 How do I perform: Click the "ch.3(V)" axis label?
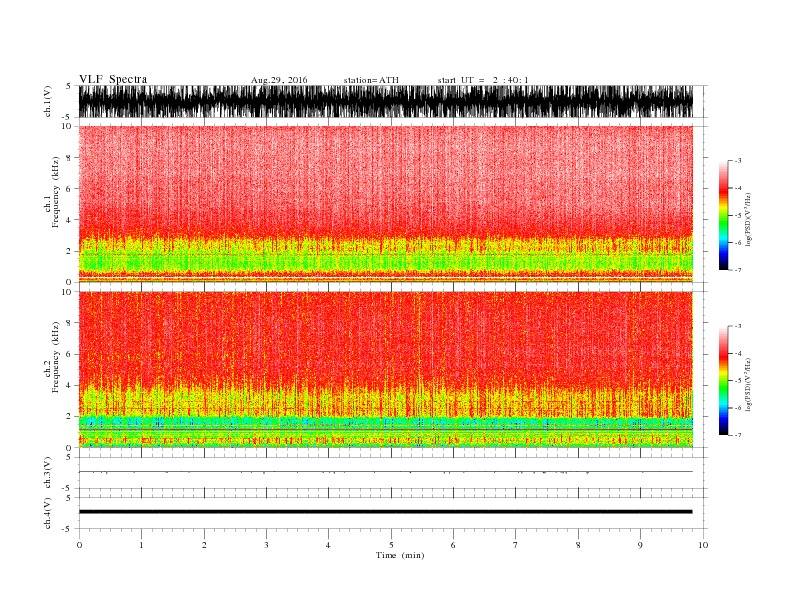click(48, 473)
